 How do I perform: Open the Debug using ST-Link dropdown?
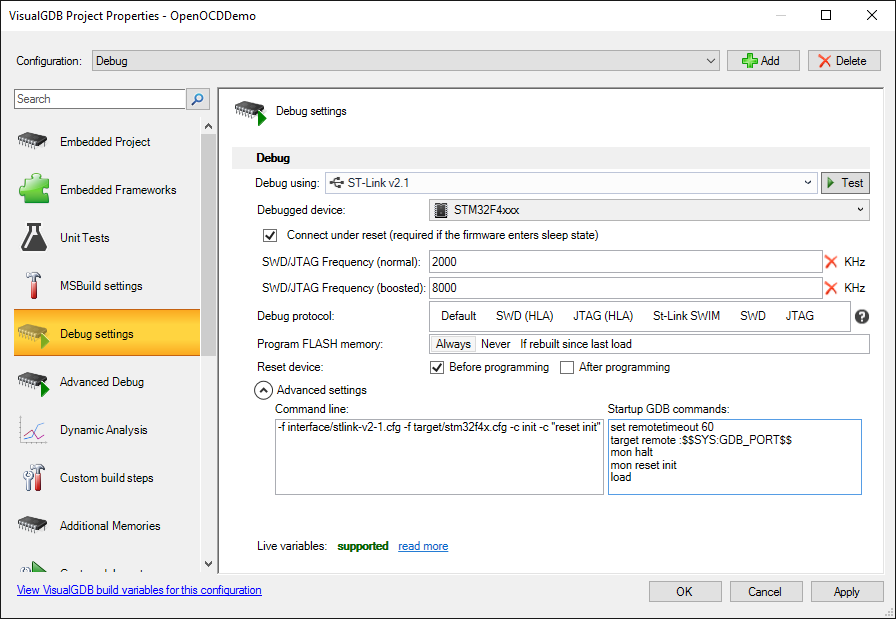pyautogui.click(x=571, y=183)
